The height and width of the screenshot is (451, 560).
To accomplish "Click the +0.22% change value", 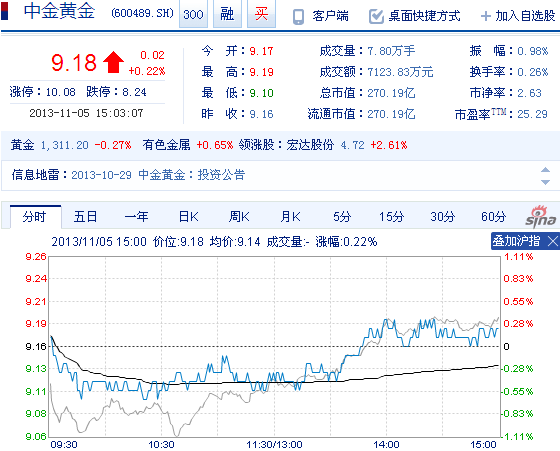I will 147,71.
